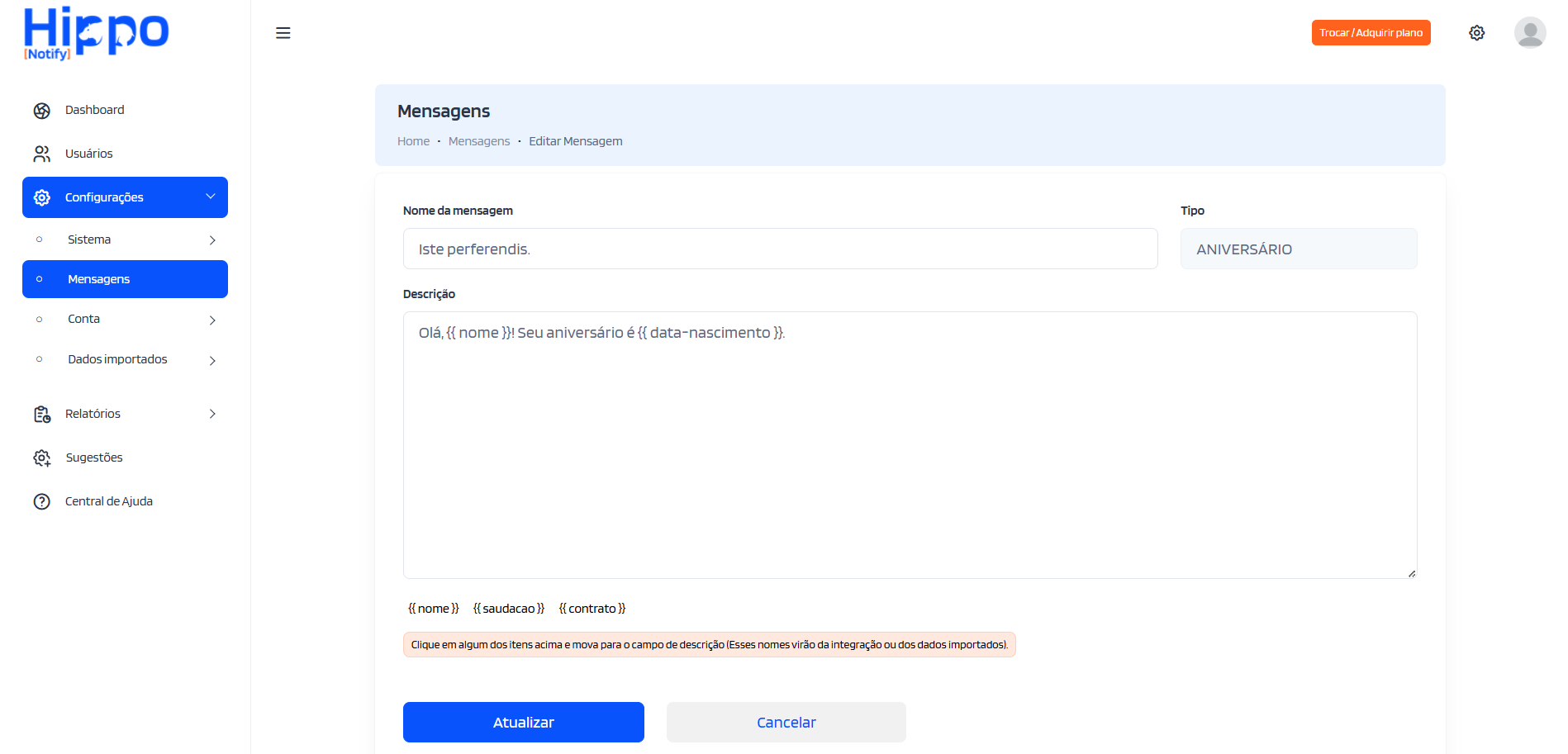Screen dimensions: 1568x754
Task: Toggle the hamburger sidebar menu
Action: click(283, 33)
